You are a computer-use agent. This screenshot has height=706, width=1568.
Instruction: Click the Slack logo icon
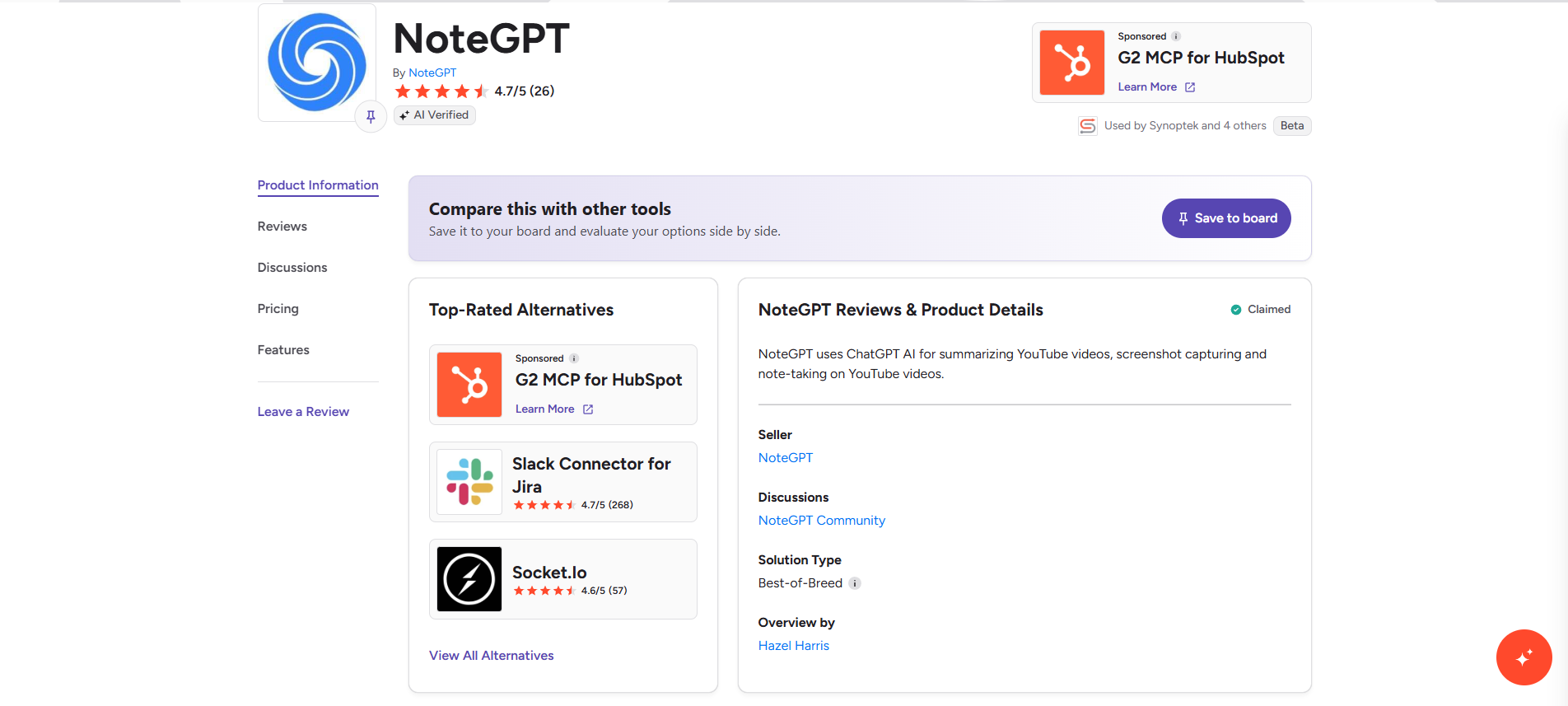[x=469, y=482]
